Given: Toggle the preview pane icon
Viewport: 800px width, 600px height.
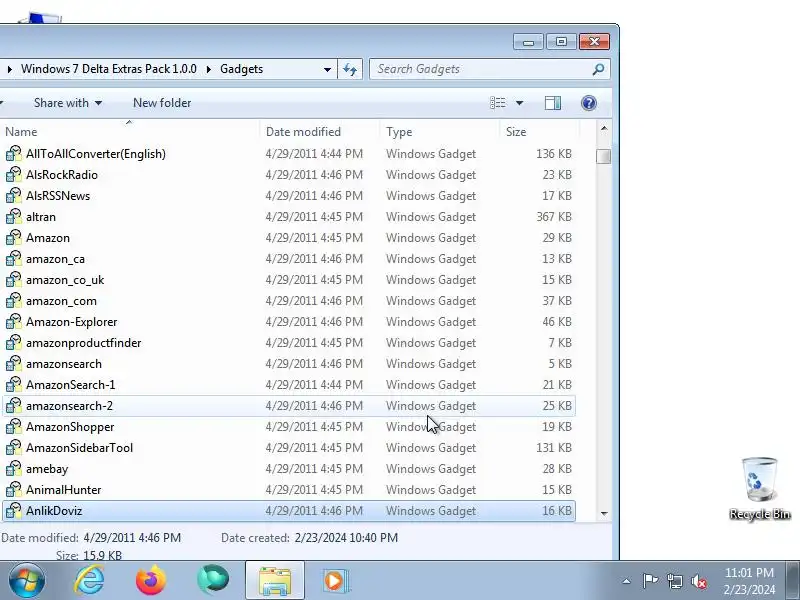Looking at the screenshot, I should click(553, 103).
